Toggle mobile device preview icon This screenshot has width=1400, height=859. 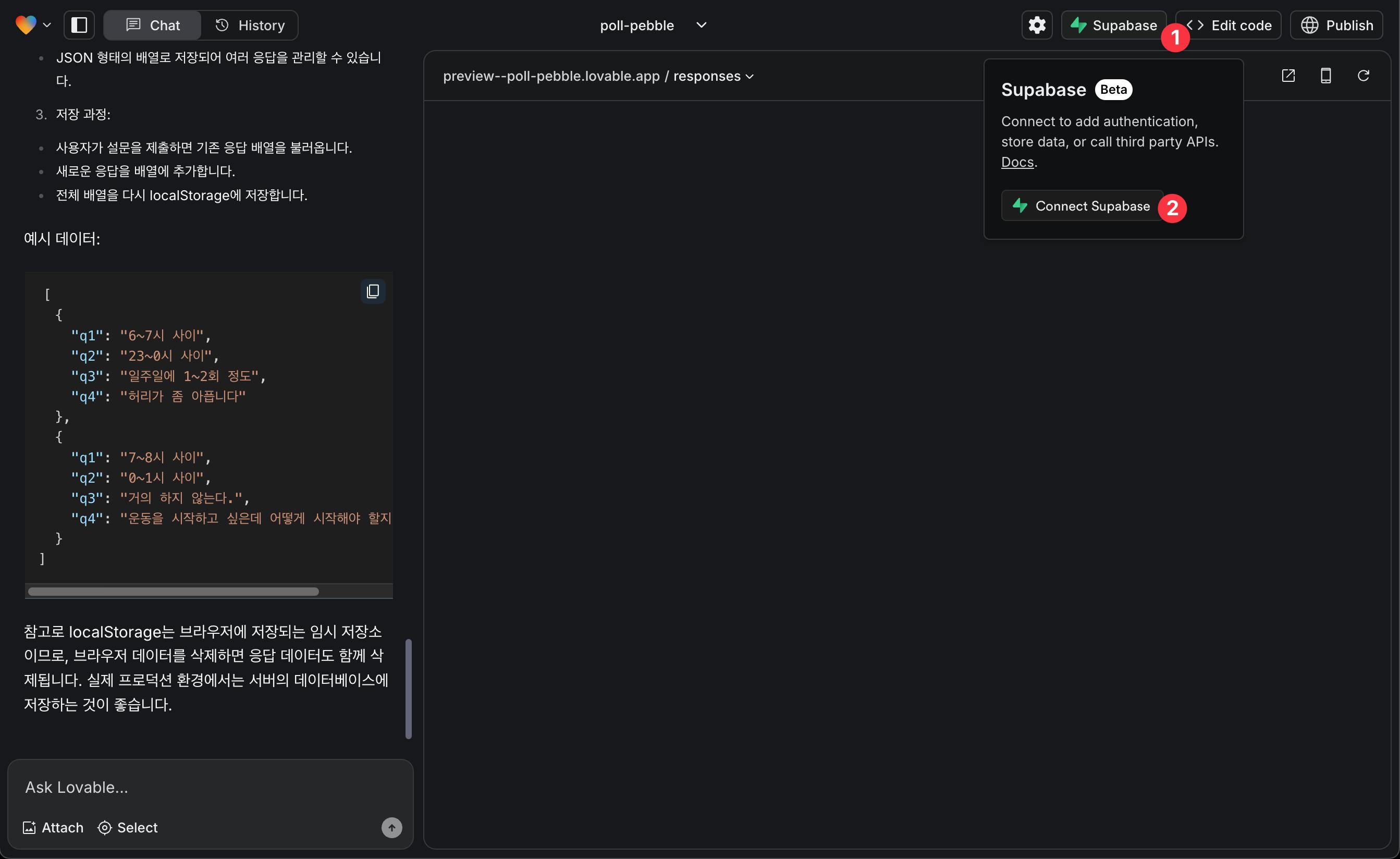(1325, 76)
